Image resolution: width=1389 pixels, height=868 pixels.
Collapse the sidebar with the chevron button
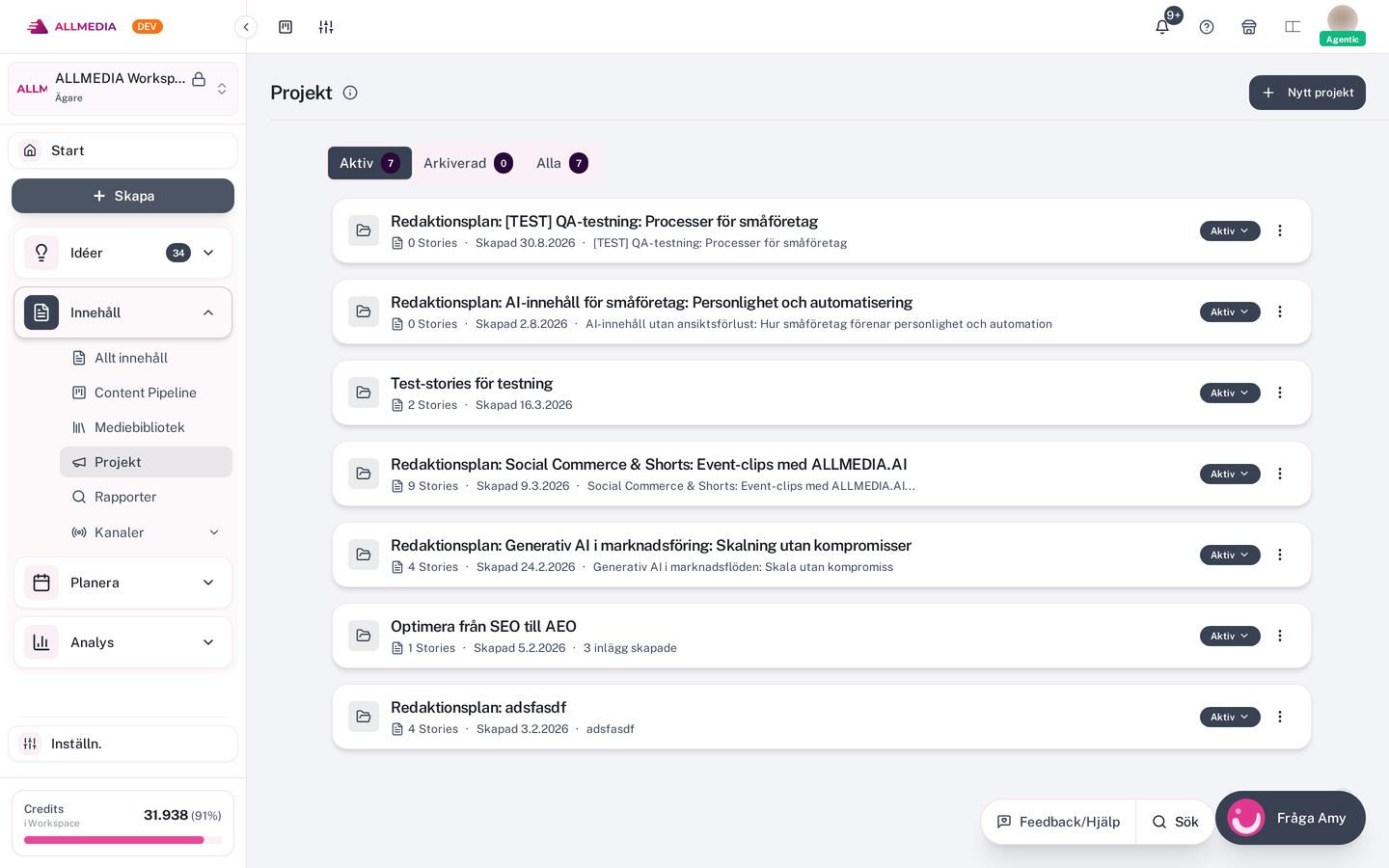click(246, 27)
